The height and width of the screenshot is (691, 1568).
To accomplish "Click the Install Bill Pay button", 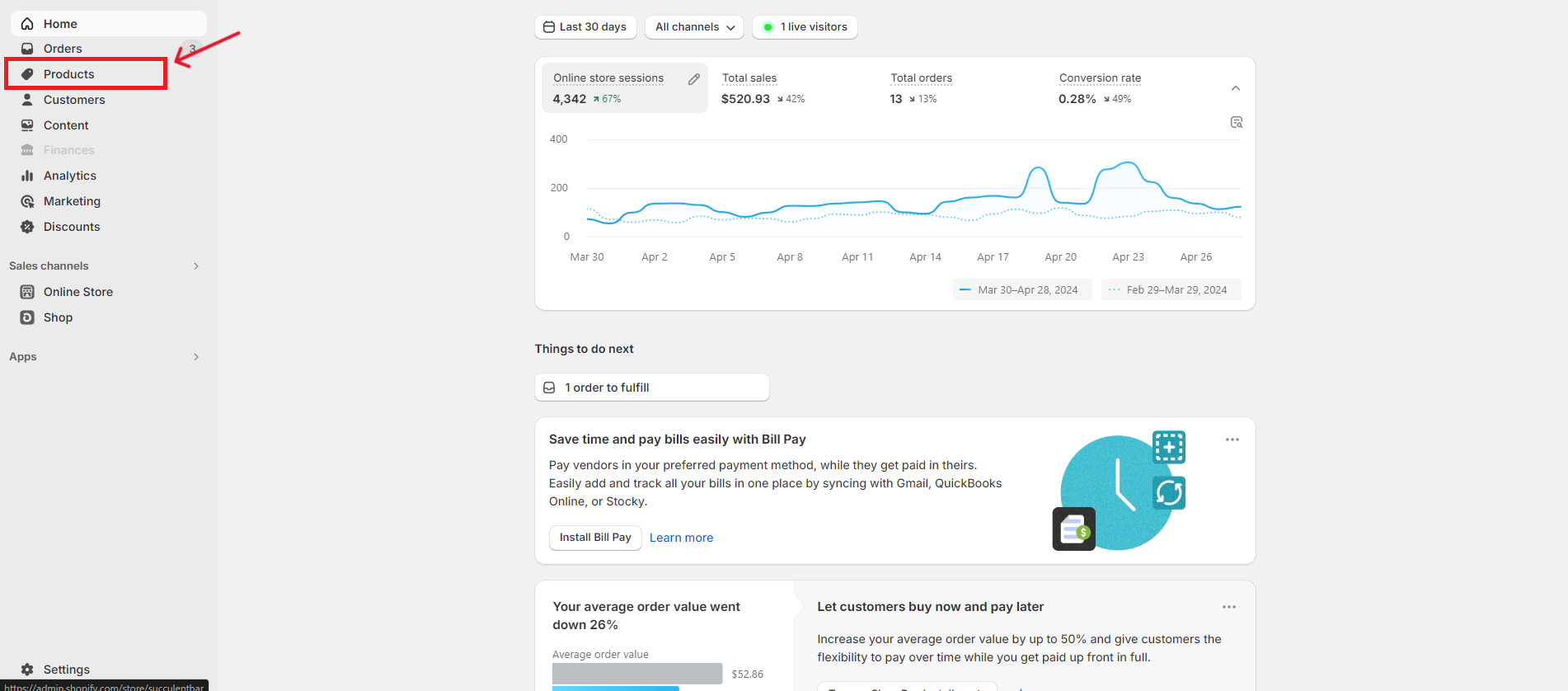I will coord(594,538).
